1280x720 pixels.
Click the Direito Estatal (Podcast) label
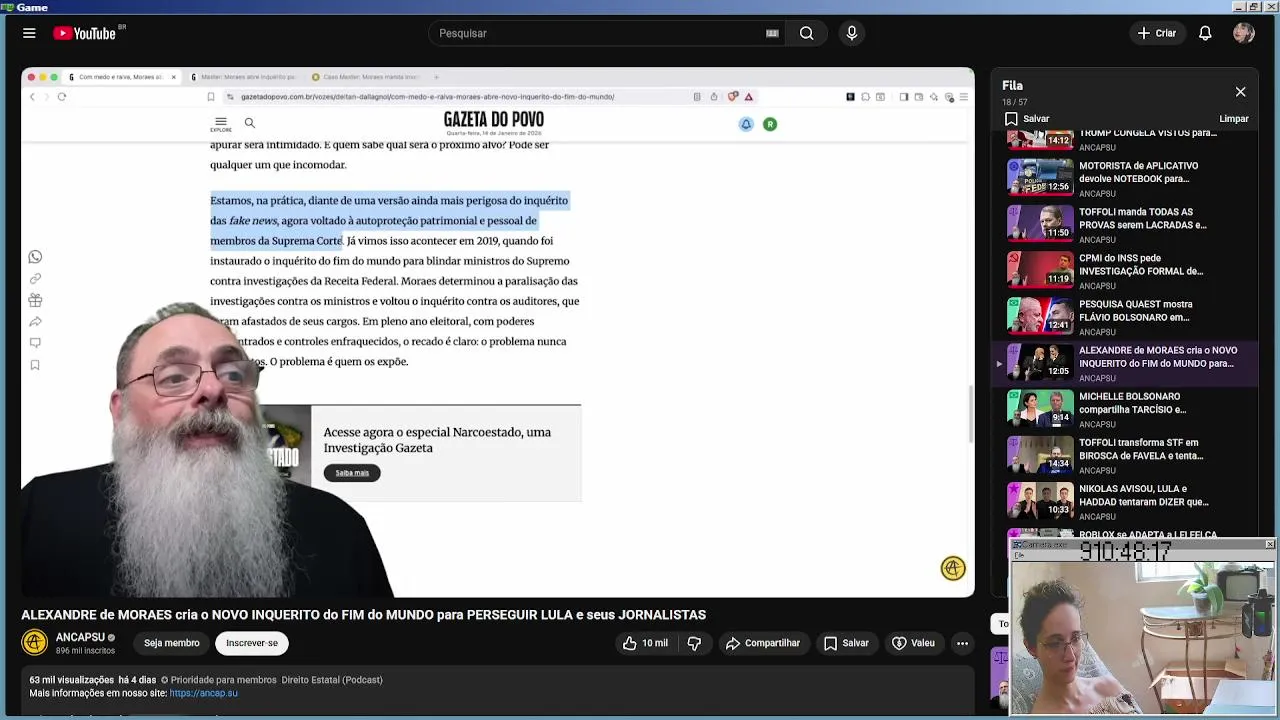pyautogui.click(x=332, y=680)
